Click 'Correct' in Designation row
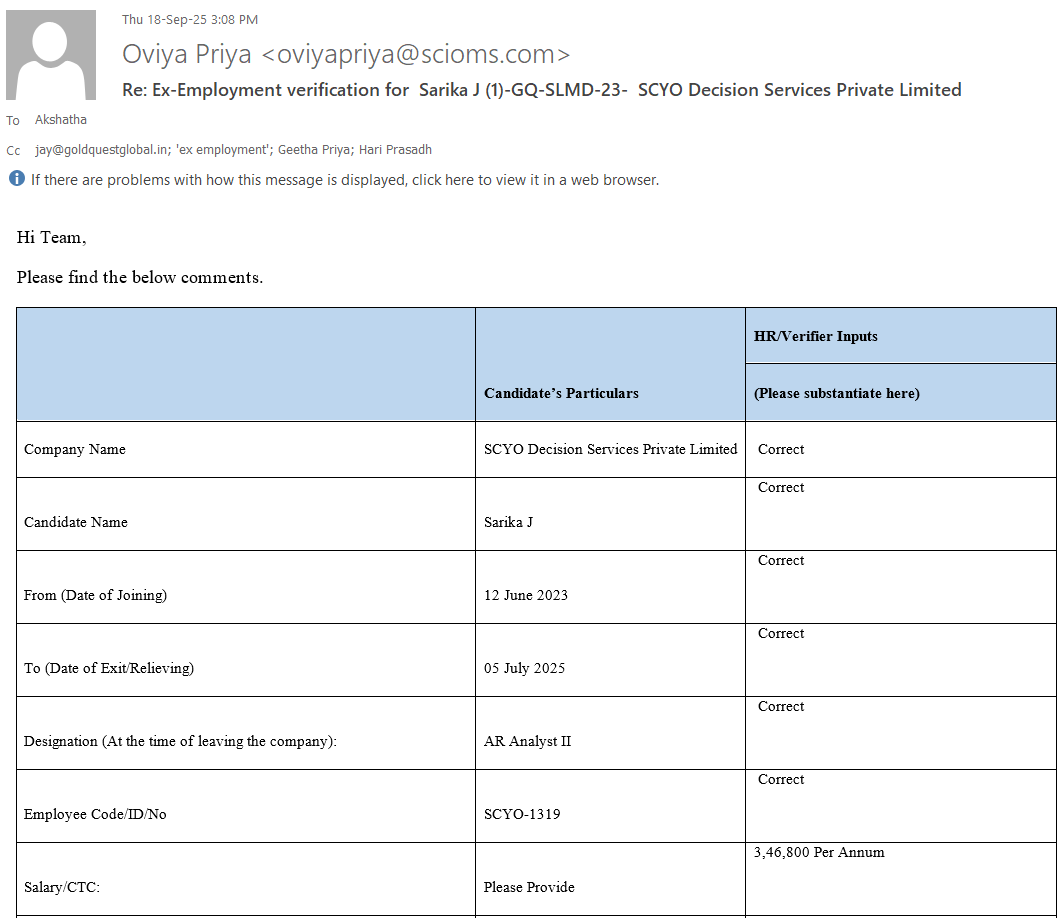 pos(781,707)
